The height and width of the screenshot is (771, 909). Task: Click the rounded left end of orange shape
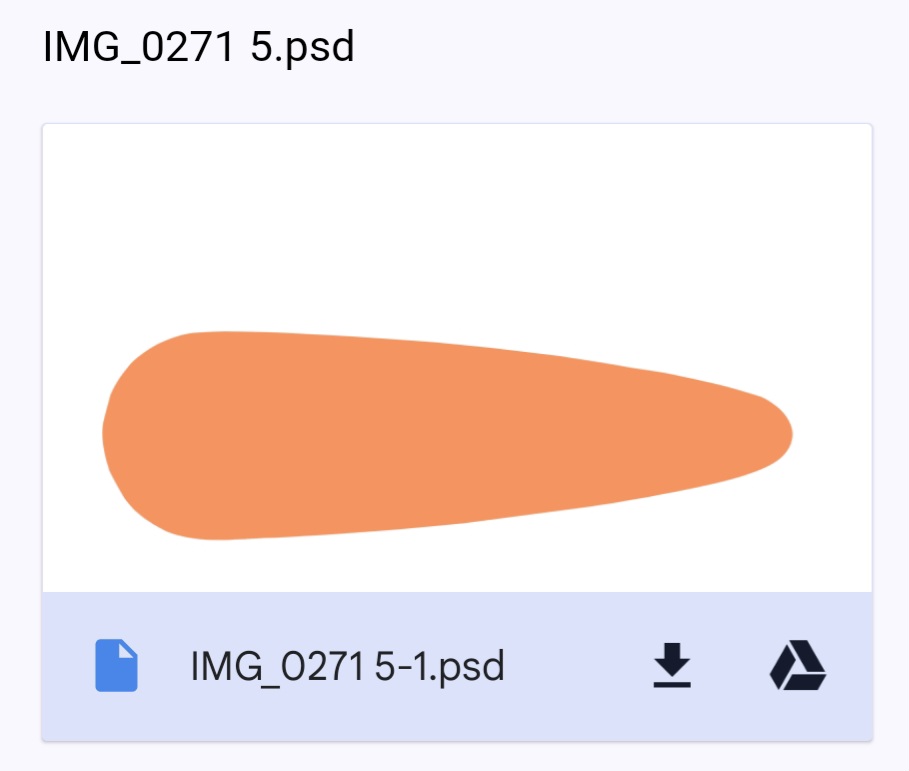coord(133,435)
